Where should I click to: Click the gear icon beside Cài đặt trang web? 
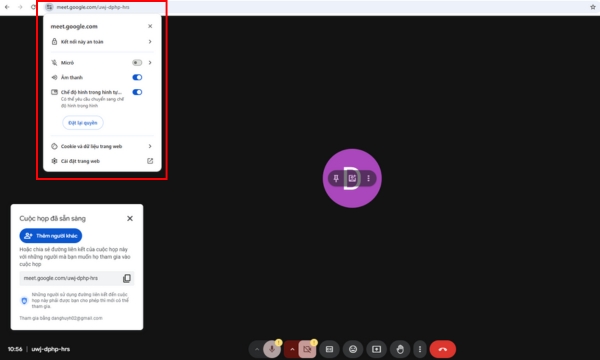(x=54, y=161)
